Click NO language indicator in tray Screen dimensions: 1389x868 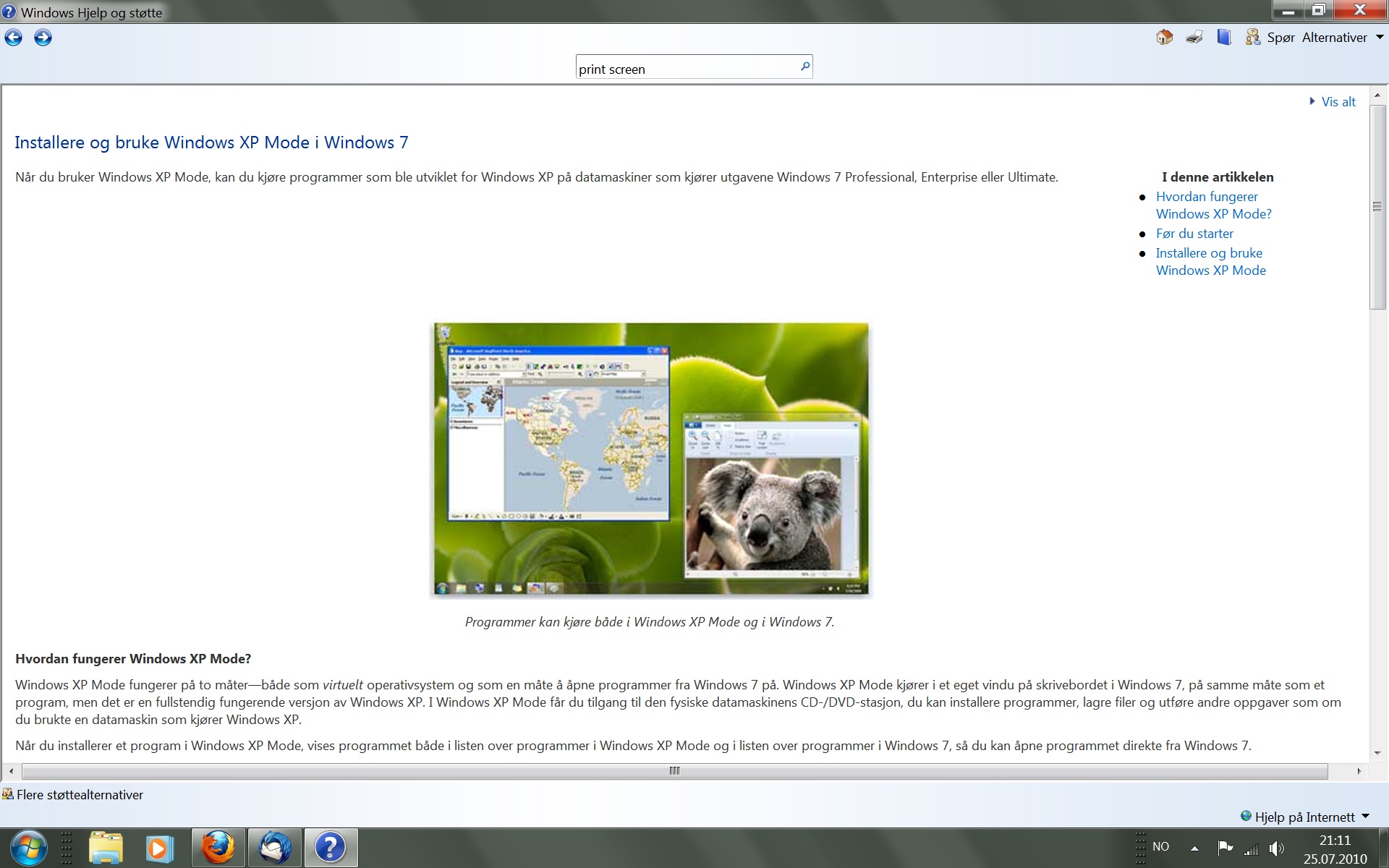point(1160,846)
